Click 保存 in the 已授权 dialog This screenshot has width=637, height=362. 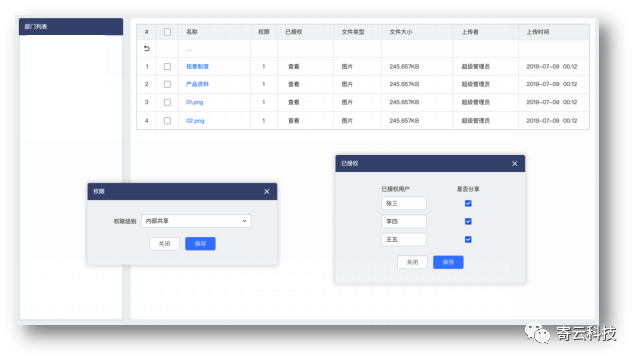pyautogui.click(x=448, y=262)
